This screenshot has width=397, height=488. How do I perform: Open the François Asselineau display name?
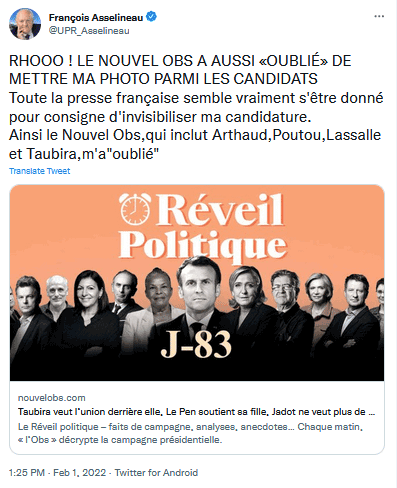96,17
